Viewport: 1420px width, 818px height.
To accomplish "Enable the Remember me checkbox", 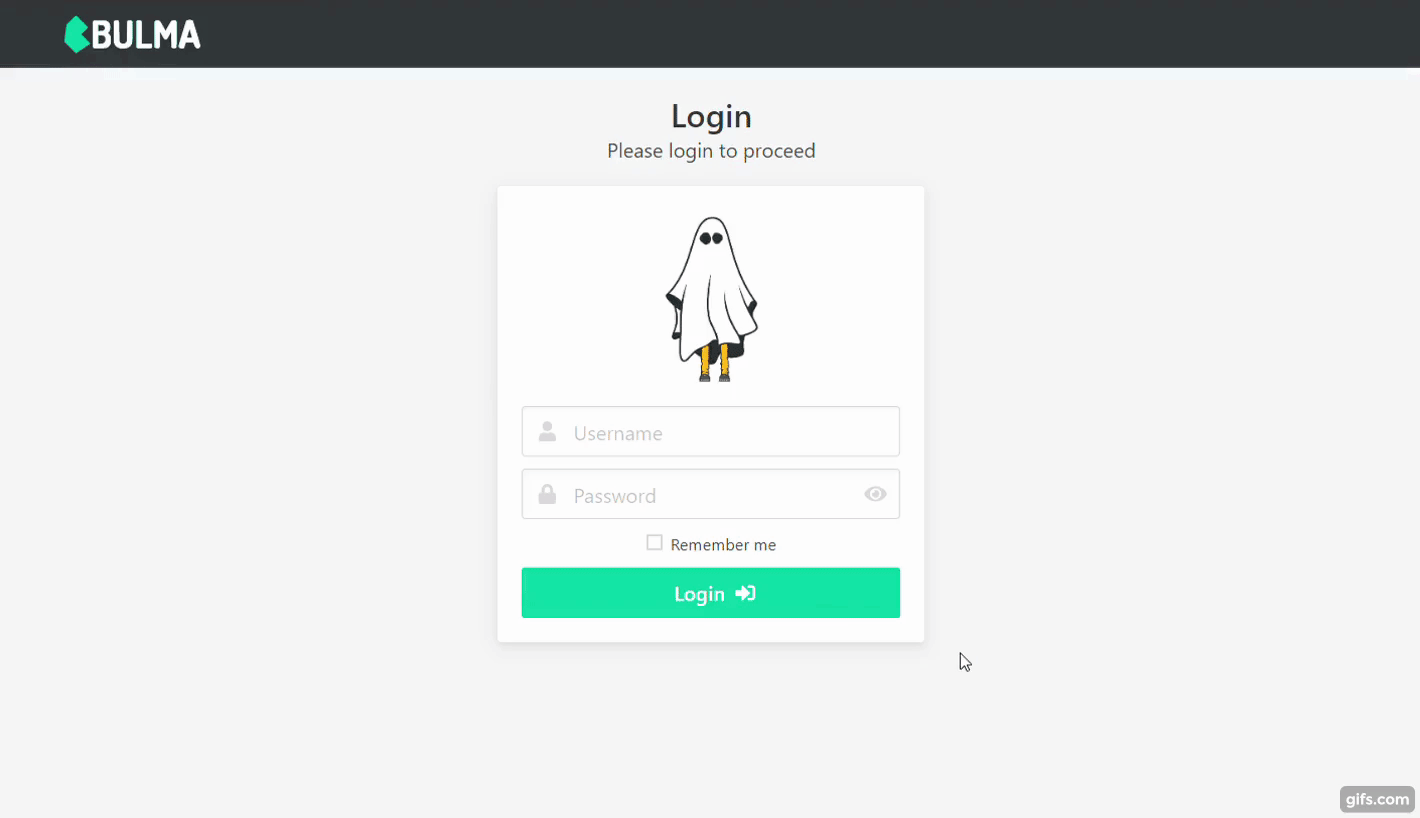I will point(654,543).
